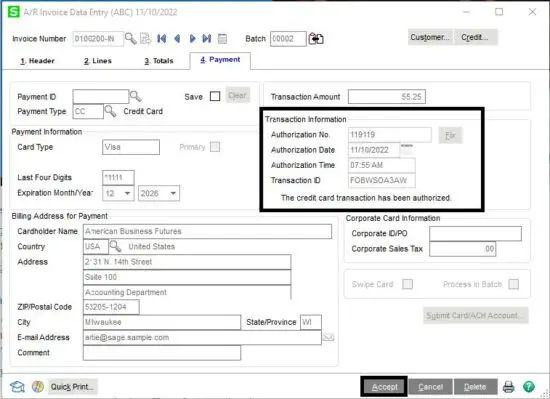This screenshot has width=550, height=399.
Task: Open the Authorization Date calendar picker
Action: (x=407, y=150)
